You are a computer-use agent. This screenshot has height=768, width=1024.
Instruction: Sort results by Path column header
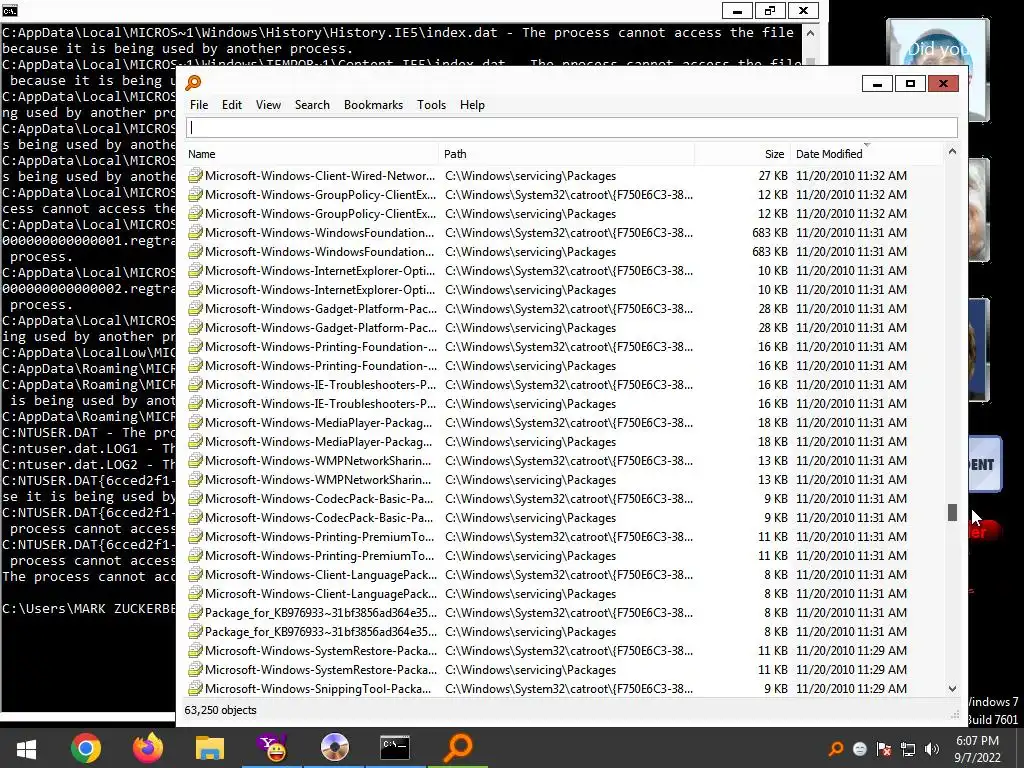[566, 154]
